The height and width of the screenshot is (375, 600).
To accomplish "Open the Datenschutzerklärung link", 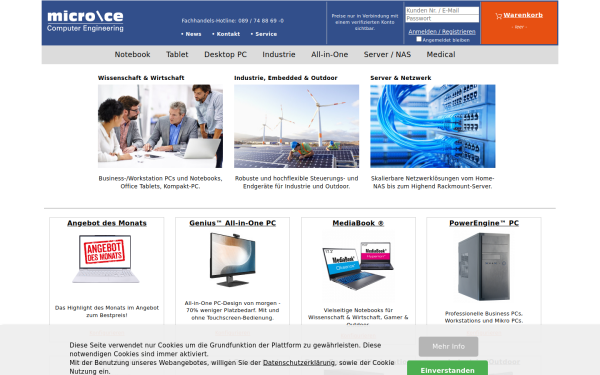I will pos(299,362).
